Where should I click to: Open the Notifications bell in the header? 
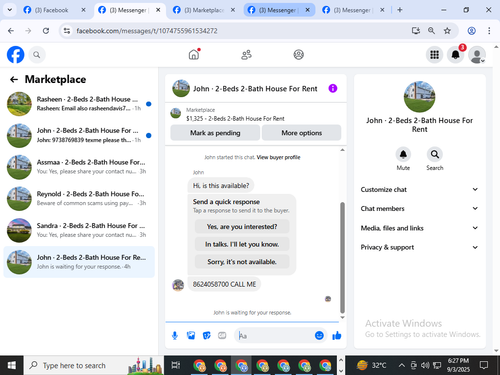pyautogui.click(x=456, y=55)
